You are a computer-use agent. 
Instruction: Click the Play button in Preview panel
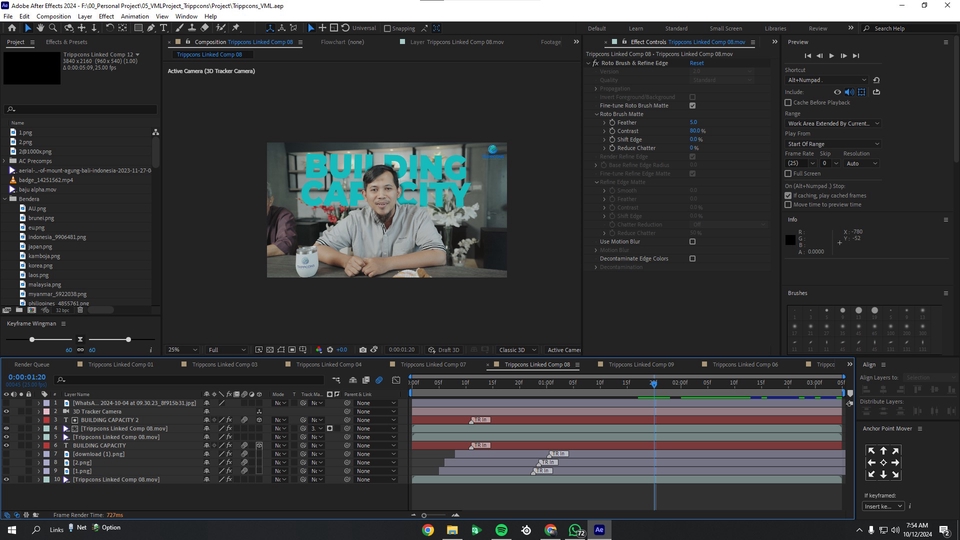coord(831,56)
